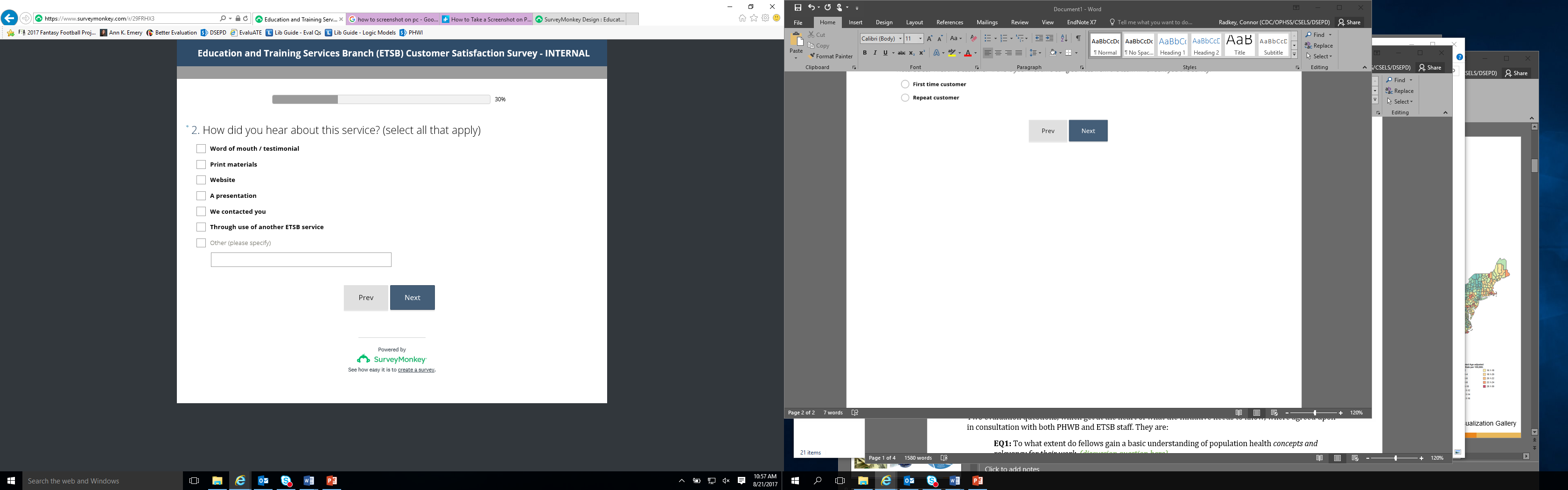Sort paragraphs alphabetically in Word

coord(1064,38)
